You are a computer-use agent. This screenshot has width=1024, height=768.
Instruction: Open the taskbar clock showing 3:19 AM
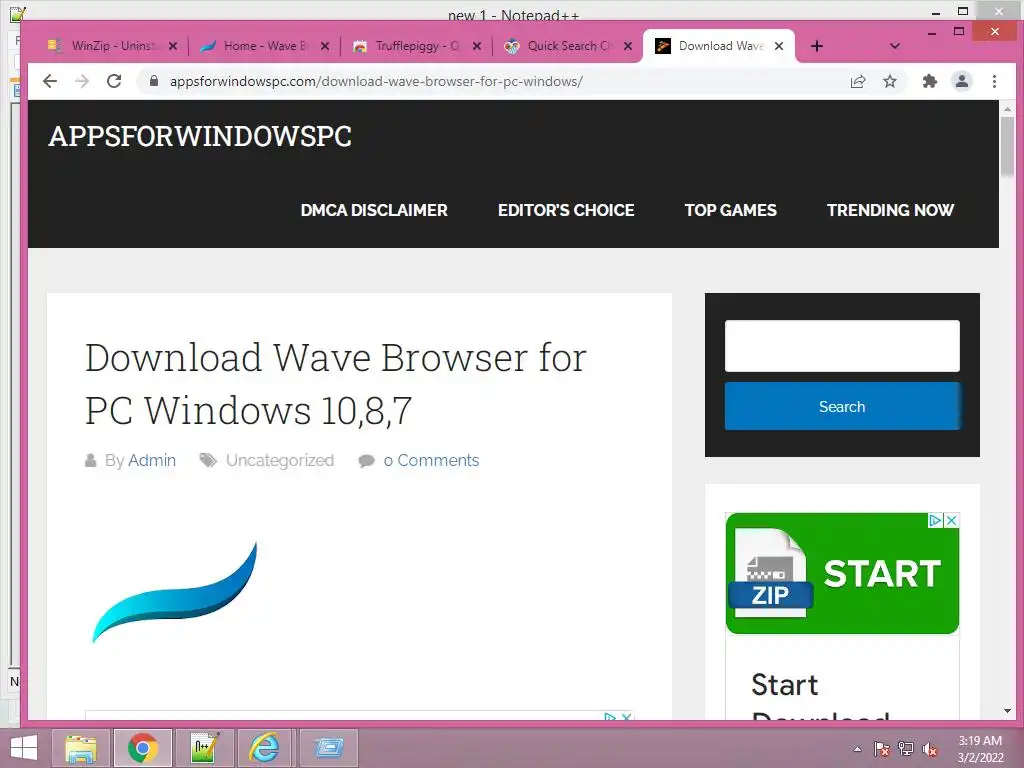[x=980, y=749]
